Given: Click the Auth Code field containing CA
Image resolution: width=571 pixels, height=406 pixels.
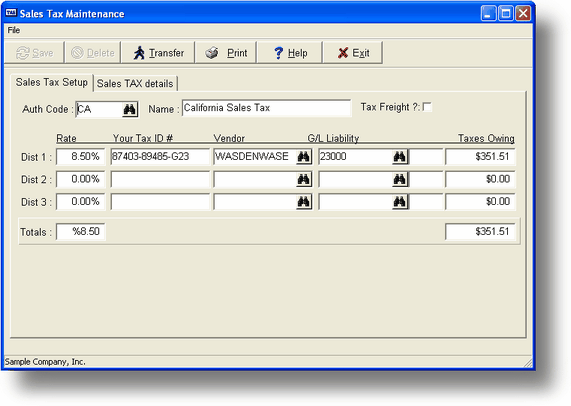Looking at the screenshot, I should (99, 109).
